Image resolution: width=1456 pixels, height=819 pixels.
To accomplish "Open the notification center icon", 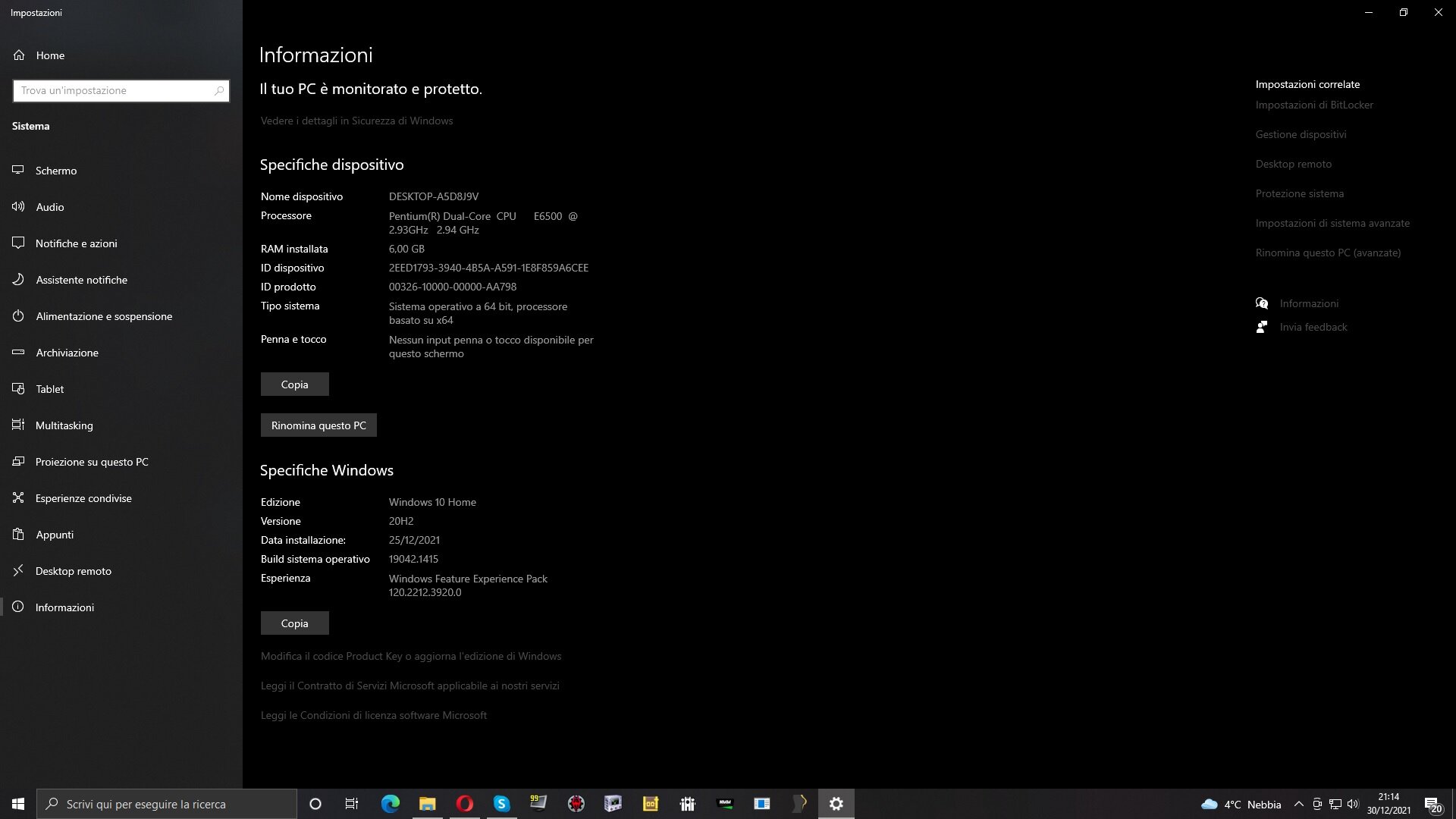I will [x=1433, y=805].
